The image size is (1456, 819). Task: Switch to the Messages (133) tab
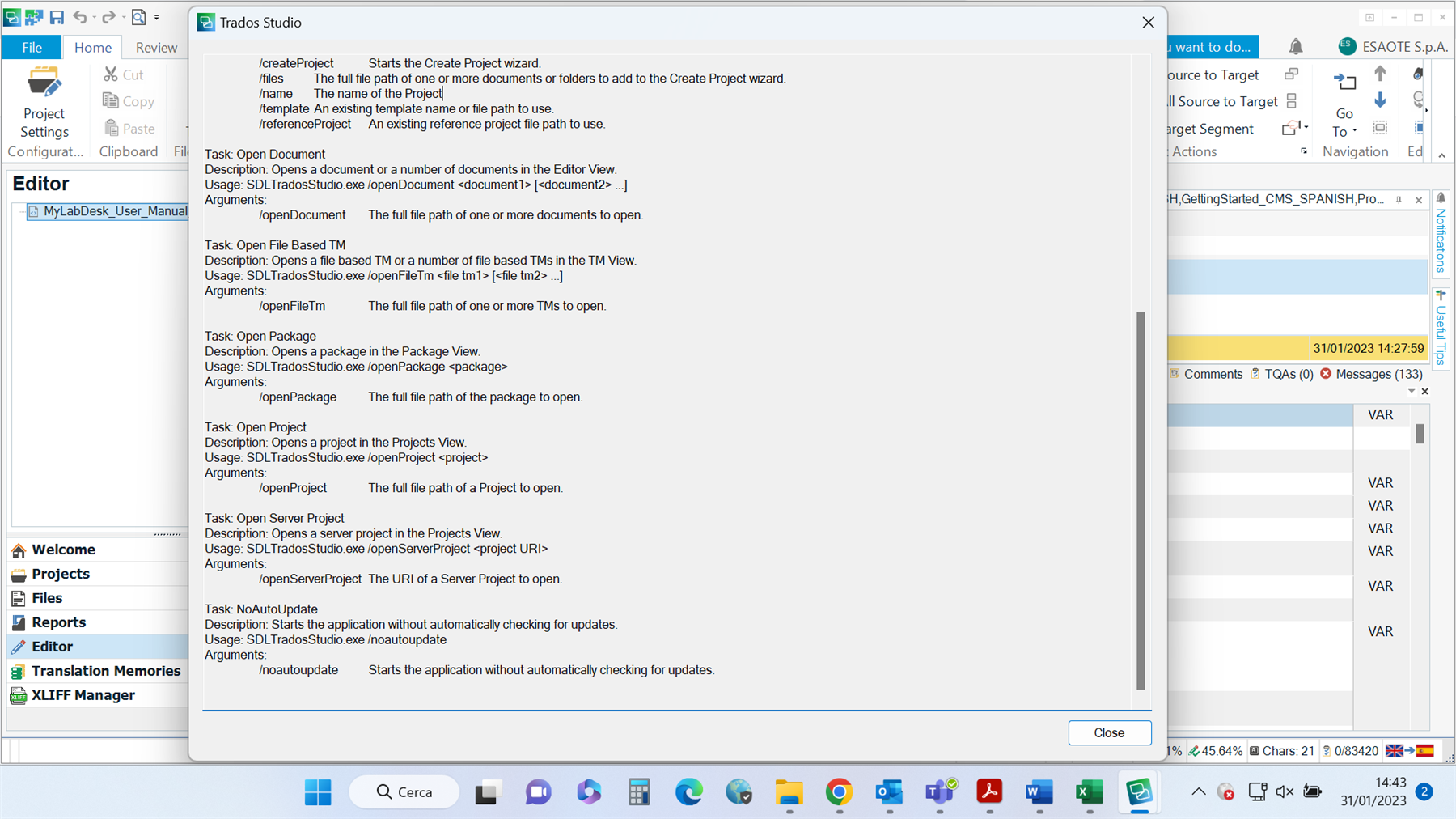1371,374
